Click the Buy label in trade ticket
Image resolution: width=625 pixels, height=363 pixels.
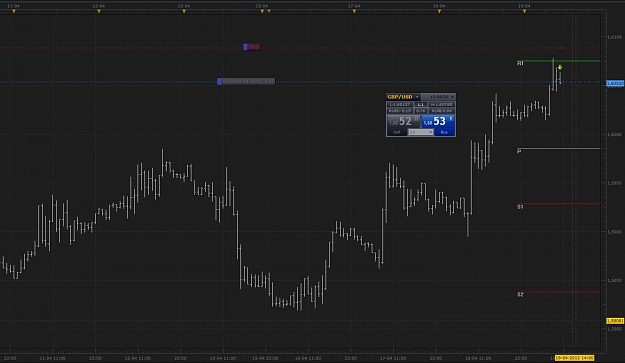pyautogui.click(x=444, y=132)
